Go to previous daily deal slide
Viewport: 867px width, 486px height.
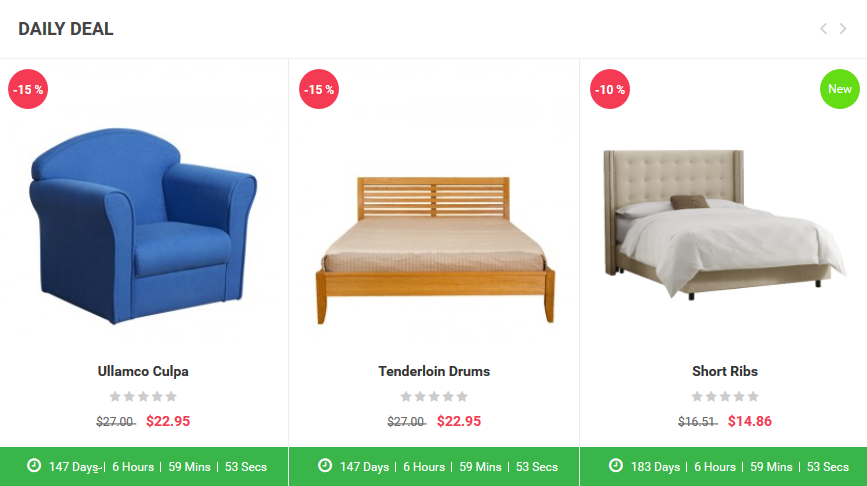click(x=823, y=29)
